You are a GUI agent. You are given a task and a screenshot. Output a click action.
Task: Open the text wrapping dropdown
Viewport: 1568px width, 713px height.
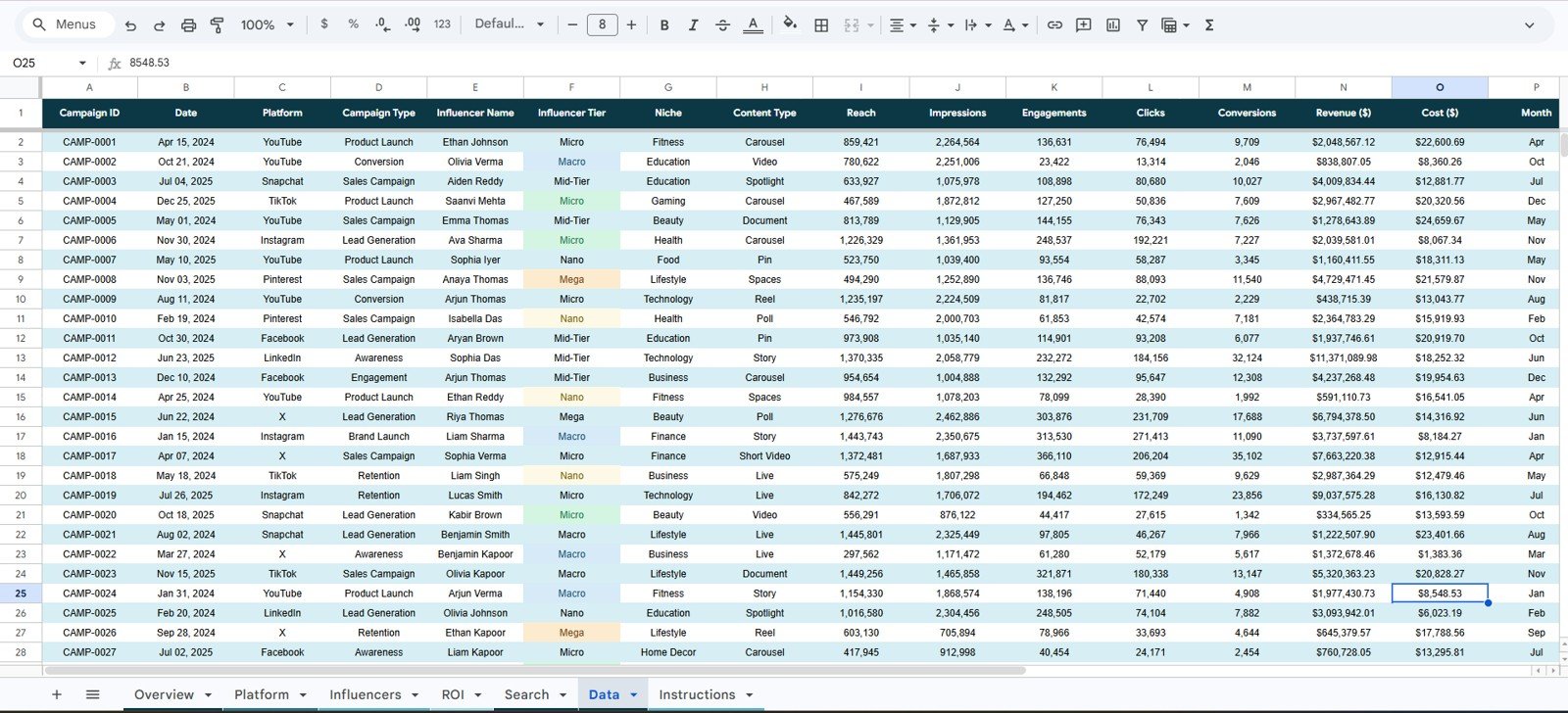[977, 25]
